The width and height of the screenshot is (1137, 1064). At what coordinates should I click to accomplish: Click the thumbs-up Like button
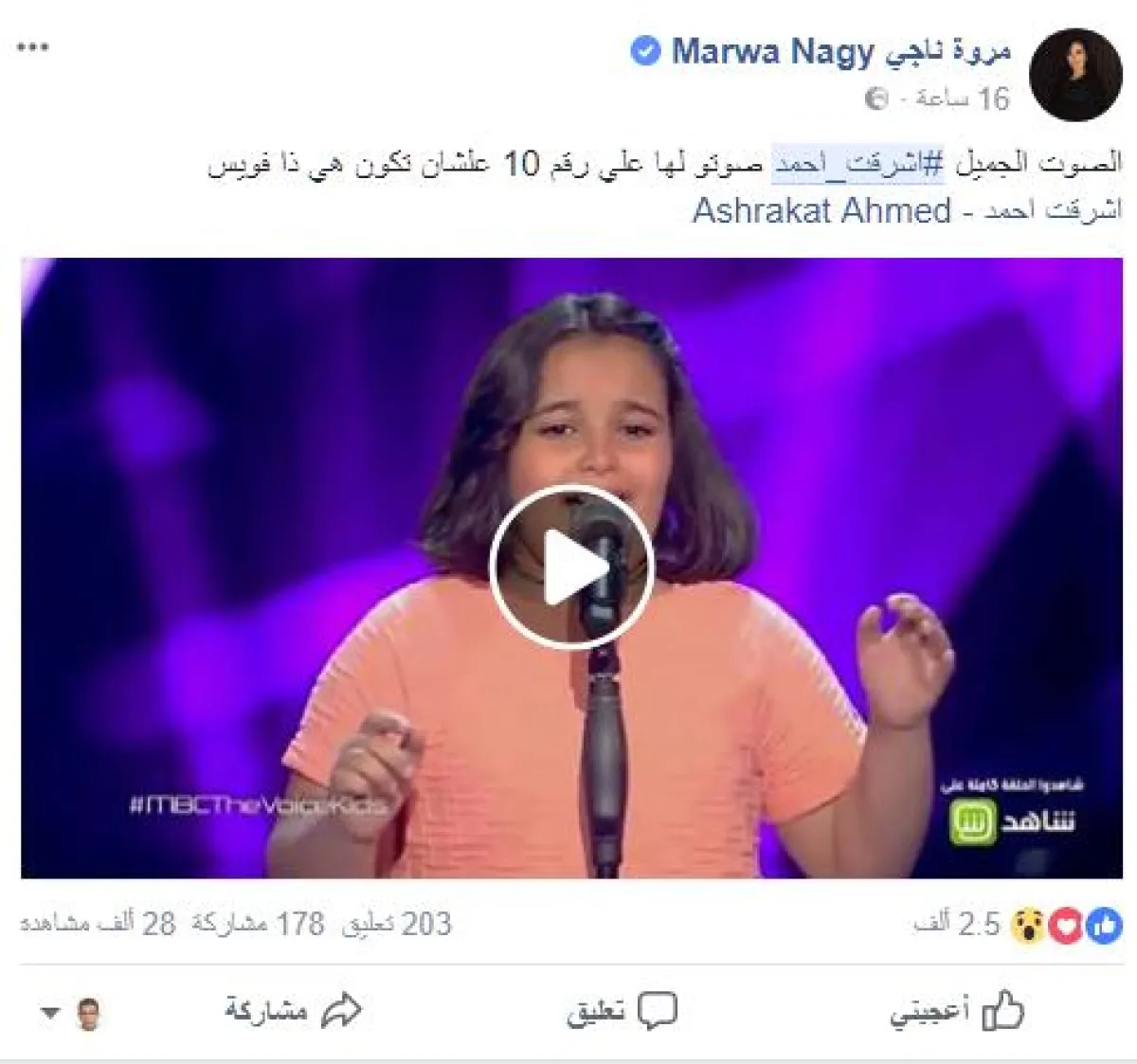pos(957,1012)
